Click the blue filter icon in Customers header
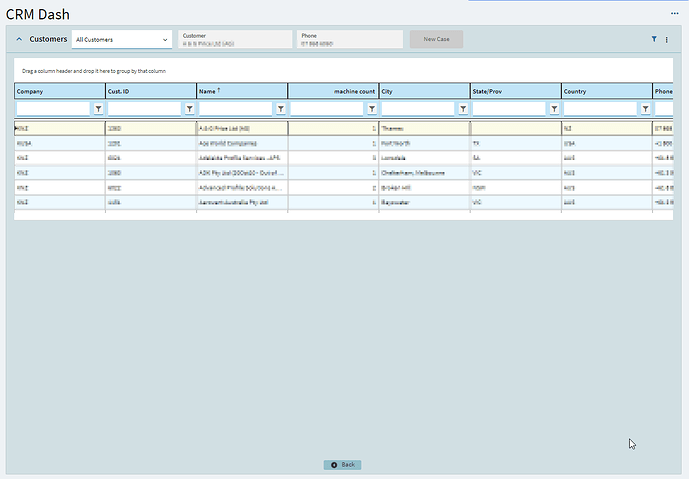689x479 pixels. [x=654, y=39]
